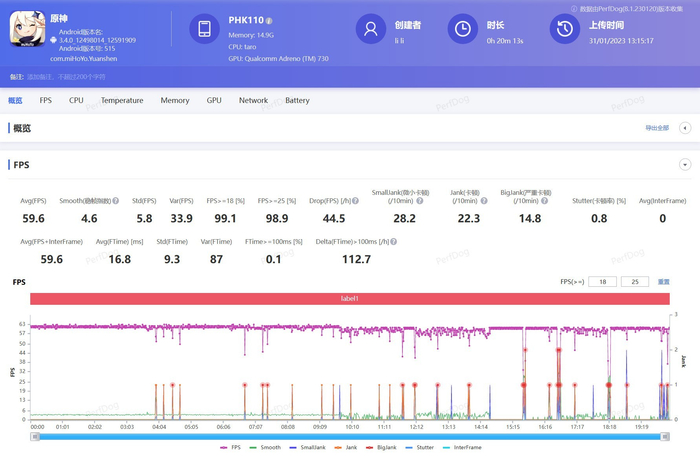Collapse the overview section arrow
This screenshot has height=458, width=700.
click(x=684, y=128)
